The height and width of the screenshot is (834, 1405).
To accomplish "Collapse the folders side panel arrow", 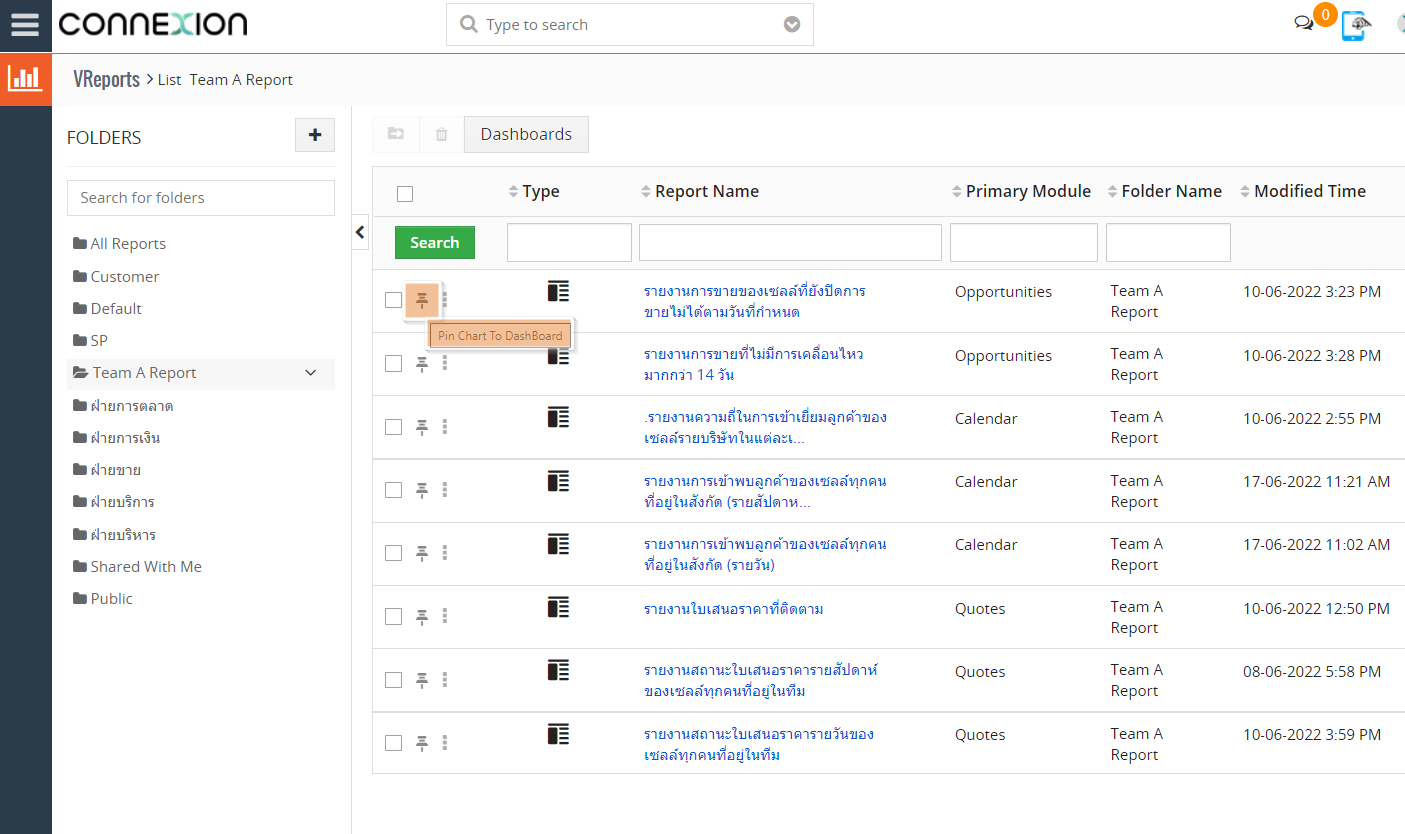I will [360, 232].
